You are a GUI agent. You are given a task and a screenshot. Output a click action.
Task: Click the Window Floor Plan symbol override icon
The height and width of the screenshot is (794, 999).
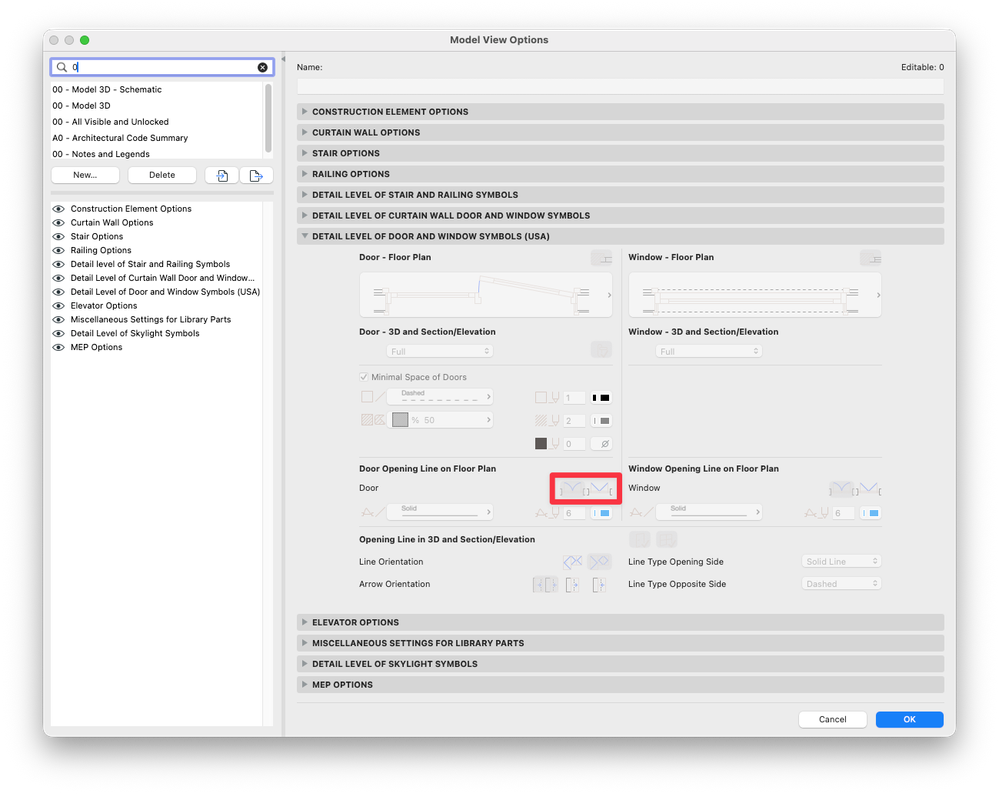click(x=870, y=257)
